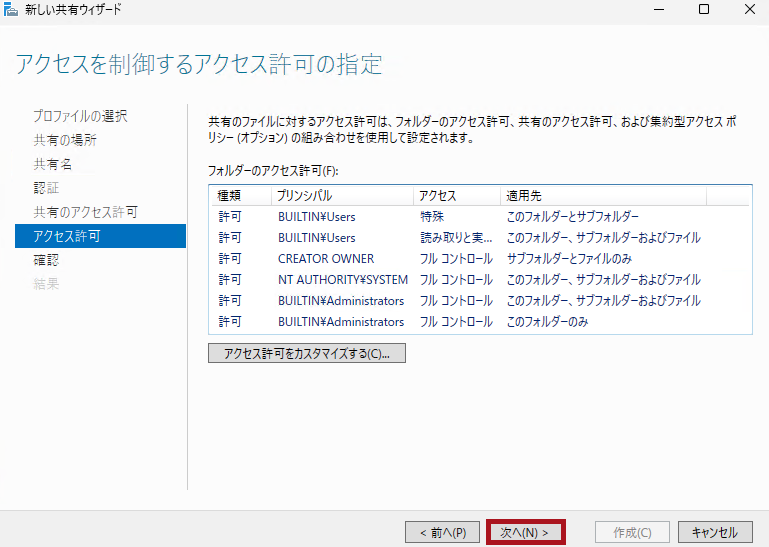
Task: Sort by the 適用先 column header
Action: coord(603,196)
